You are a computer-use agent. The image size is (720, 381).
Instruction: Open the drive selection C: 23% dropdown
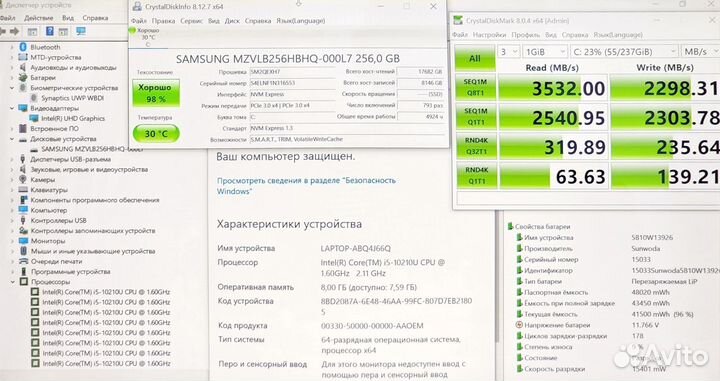624,52
